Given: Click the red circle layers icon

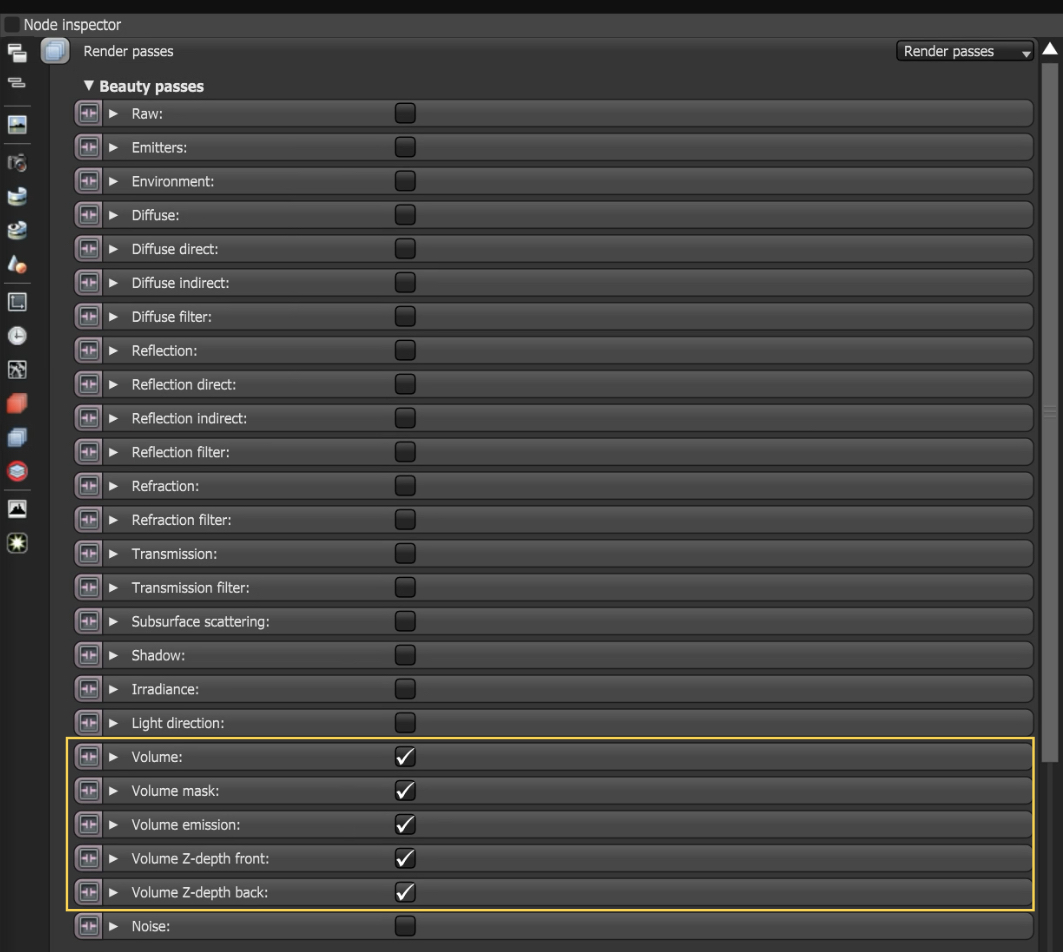Looking at the screenshot, I should [17, 470].
